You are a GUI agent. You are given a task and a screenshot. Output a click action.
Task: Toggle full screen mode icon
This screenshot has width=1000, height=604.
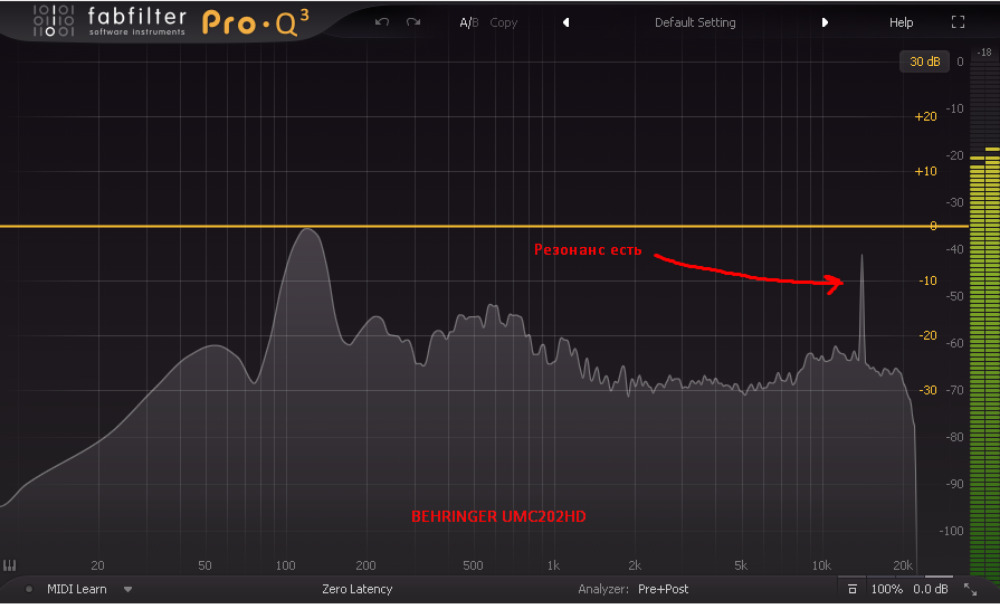[958, 22]
